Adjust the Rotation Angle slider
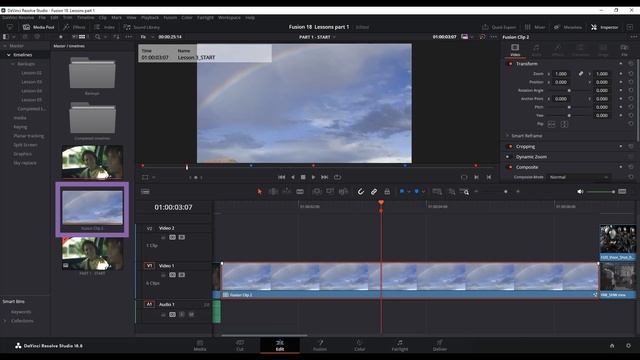This screenshot has height=360, width=640. (569, 91)
